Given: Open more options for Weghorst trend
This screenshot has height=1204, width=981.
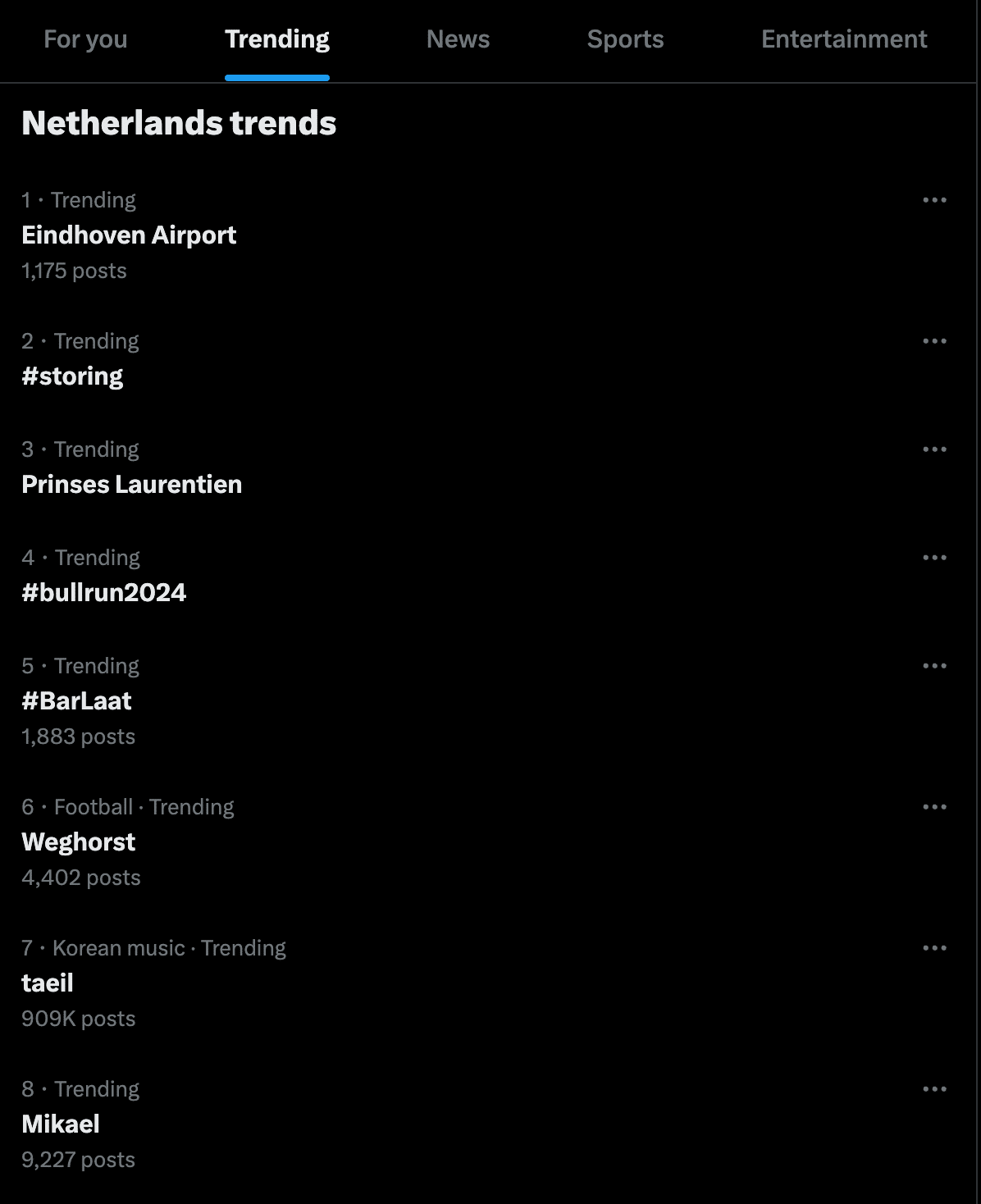Looking at the screenshot, I should [935, 807].
